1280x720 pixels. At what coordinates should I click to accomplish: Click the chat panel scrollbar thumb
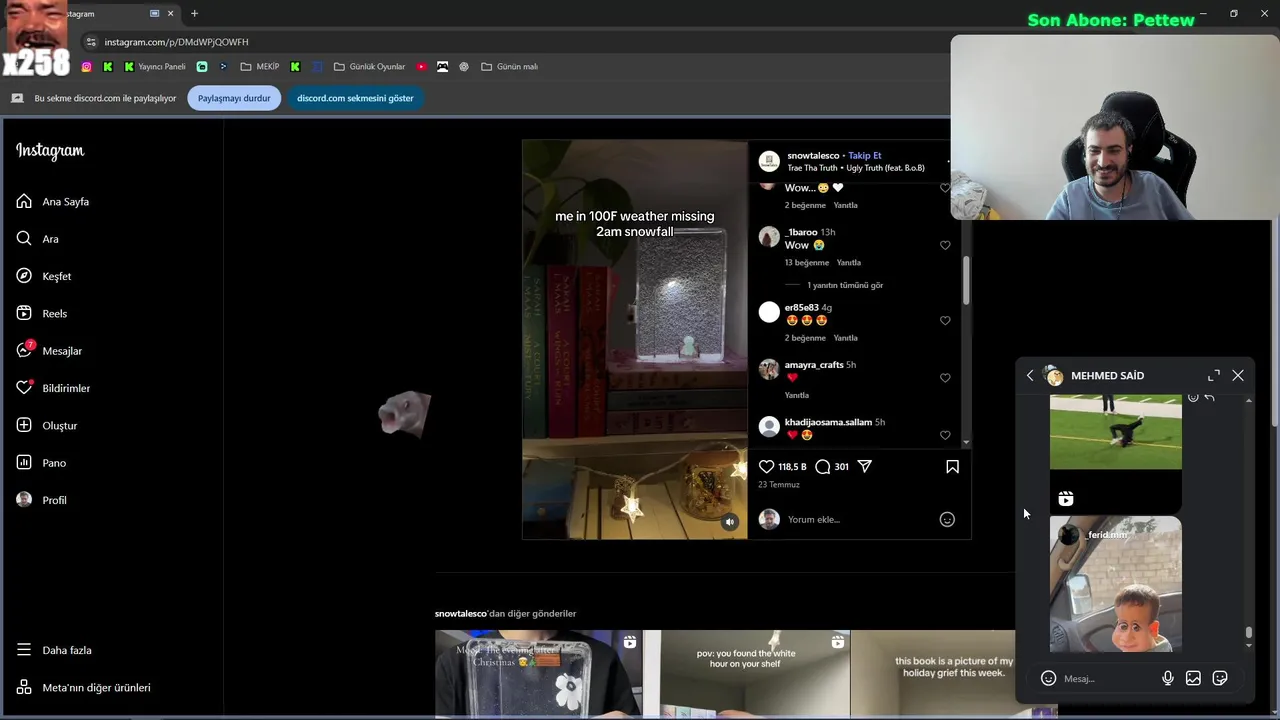tap(1248, 632)
